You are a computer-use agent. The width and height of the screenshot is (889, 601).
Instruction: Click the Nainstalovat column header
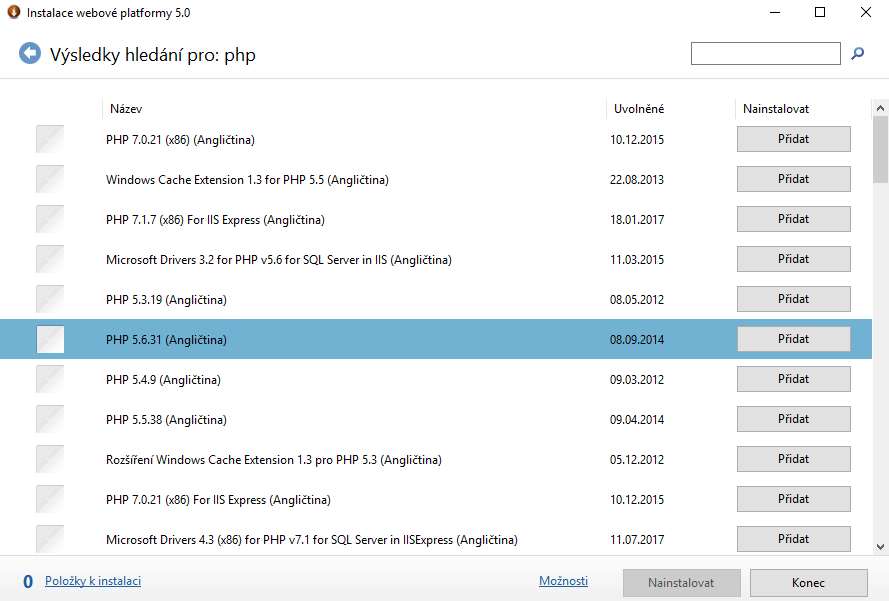[776, 109]
